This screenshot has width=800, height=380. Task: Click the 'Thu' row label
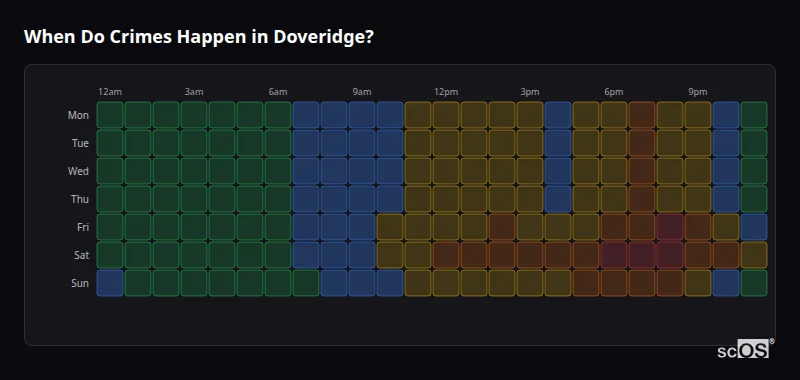tap(80, 199)
